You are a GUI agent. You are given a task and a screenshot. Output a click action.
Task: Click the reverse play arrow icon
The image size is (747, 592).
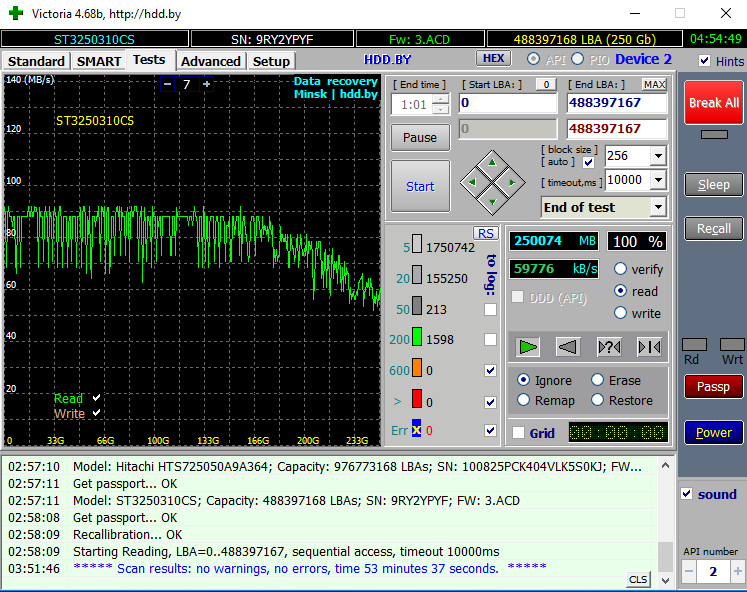(x=568, y=347)
